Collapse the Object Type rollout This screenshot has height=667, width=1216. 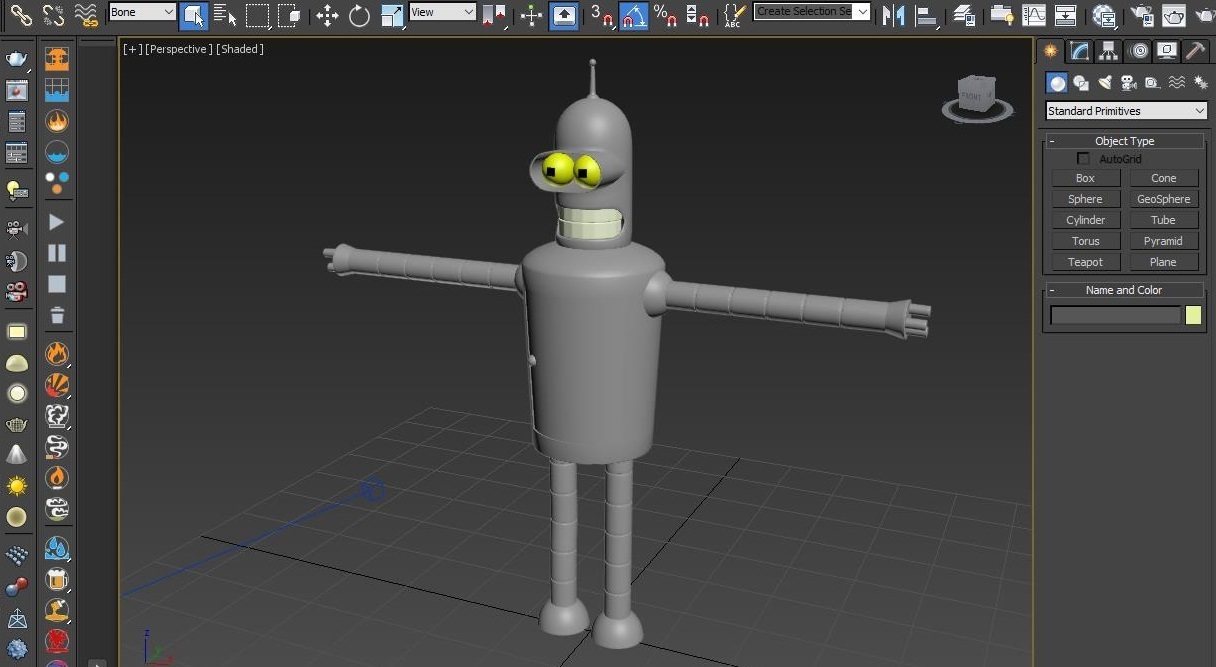point(1124,141)
